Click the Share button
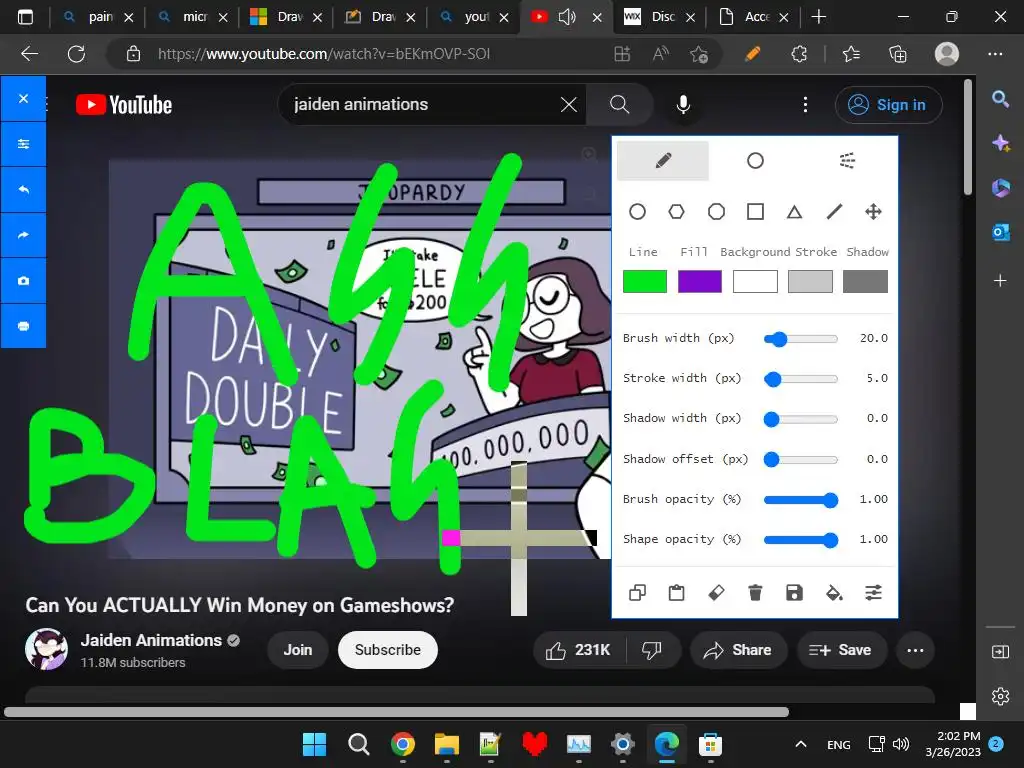 click(x=738, y=650)
